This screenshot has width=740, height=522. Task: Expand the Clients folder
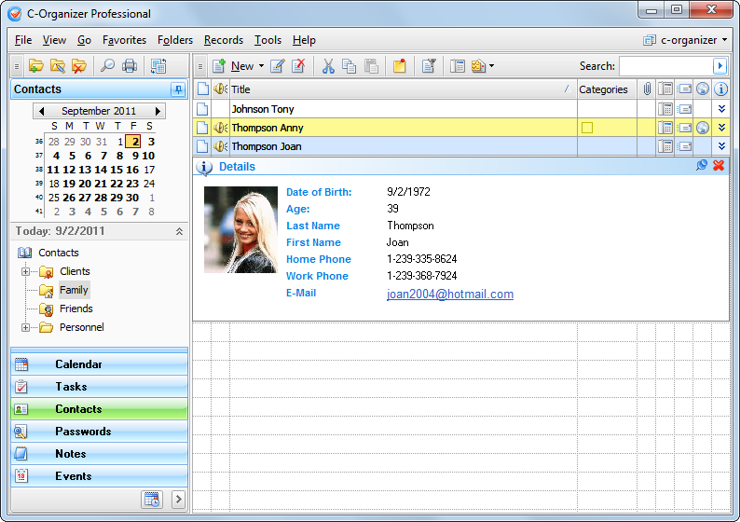click(25, 271)
